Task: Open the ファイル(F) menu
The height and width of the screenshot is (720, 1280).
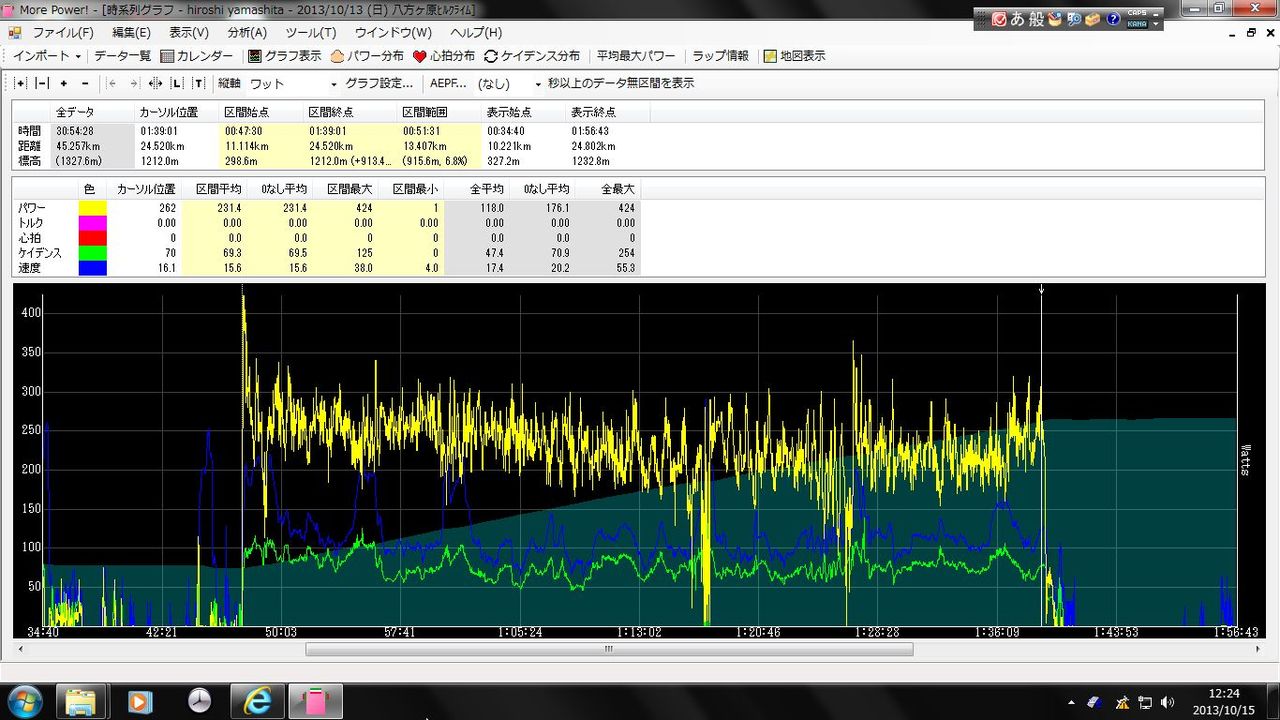Action: coord(63,33)
